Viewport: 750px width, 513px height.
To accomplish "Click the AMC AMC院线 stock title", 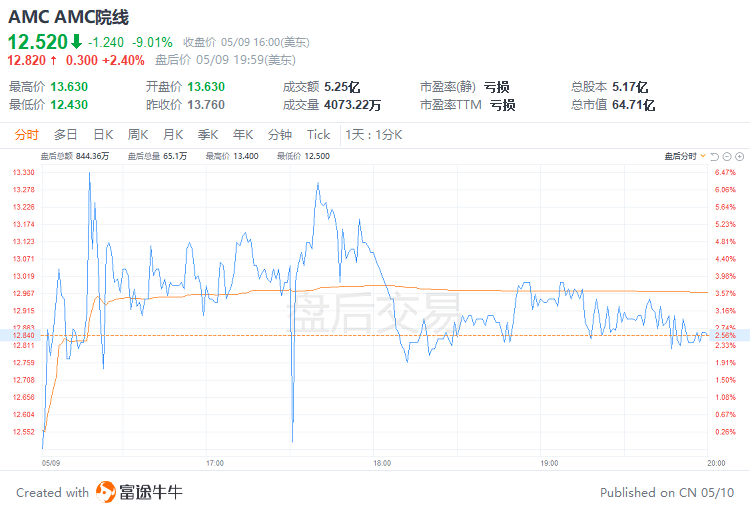I will coord(68,17).
